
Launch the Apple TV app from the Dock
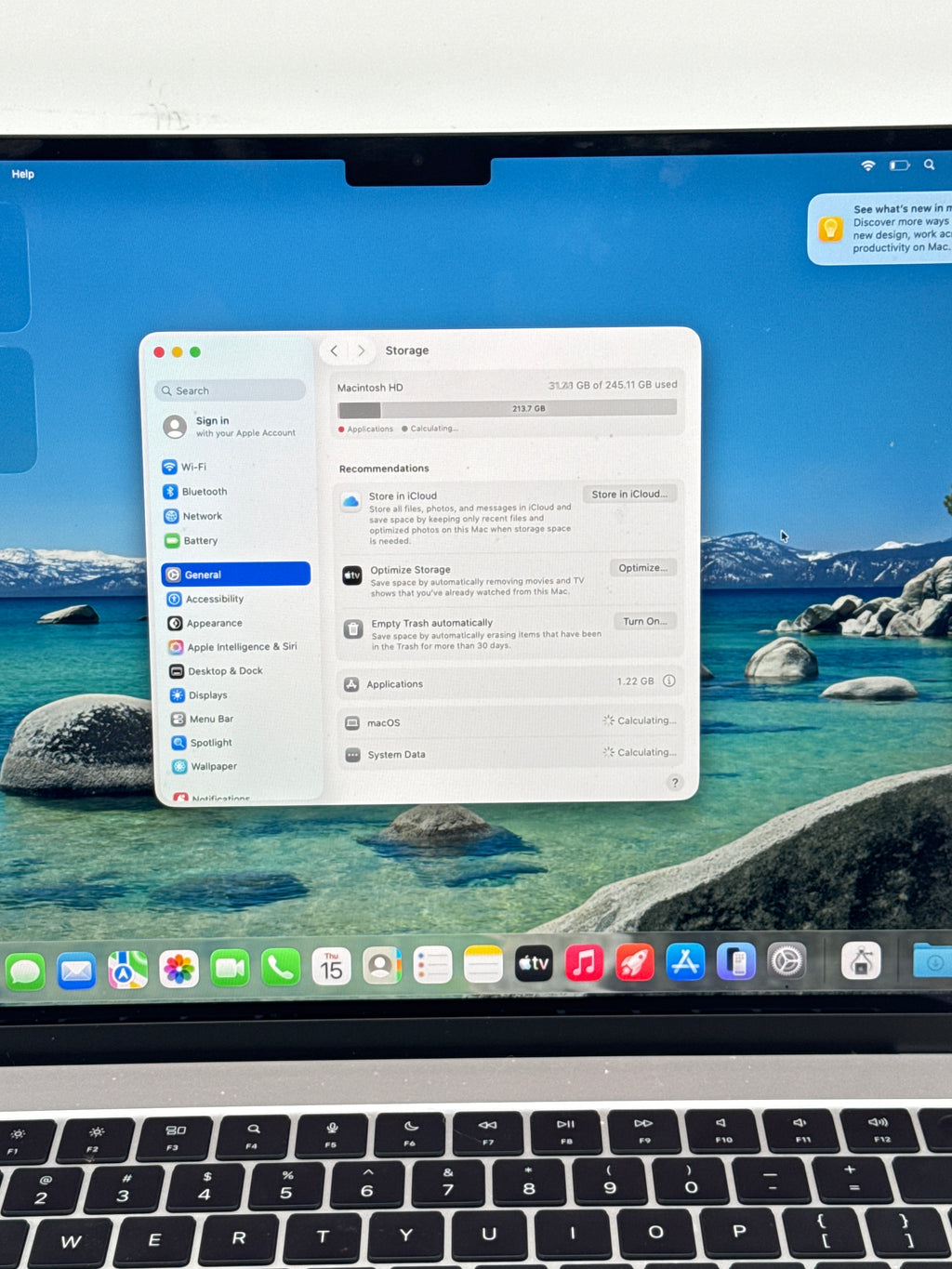(534, 964)
